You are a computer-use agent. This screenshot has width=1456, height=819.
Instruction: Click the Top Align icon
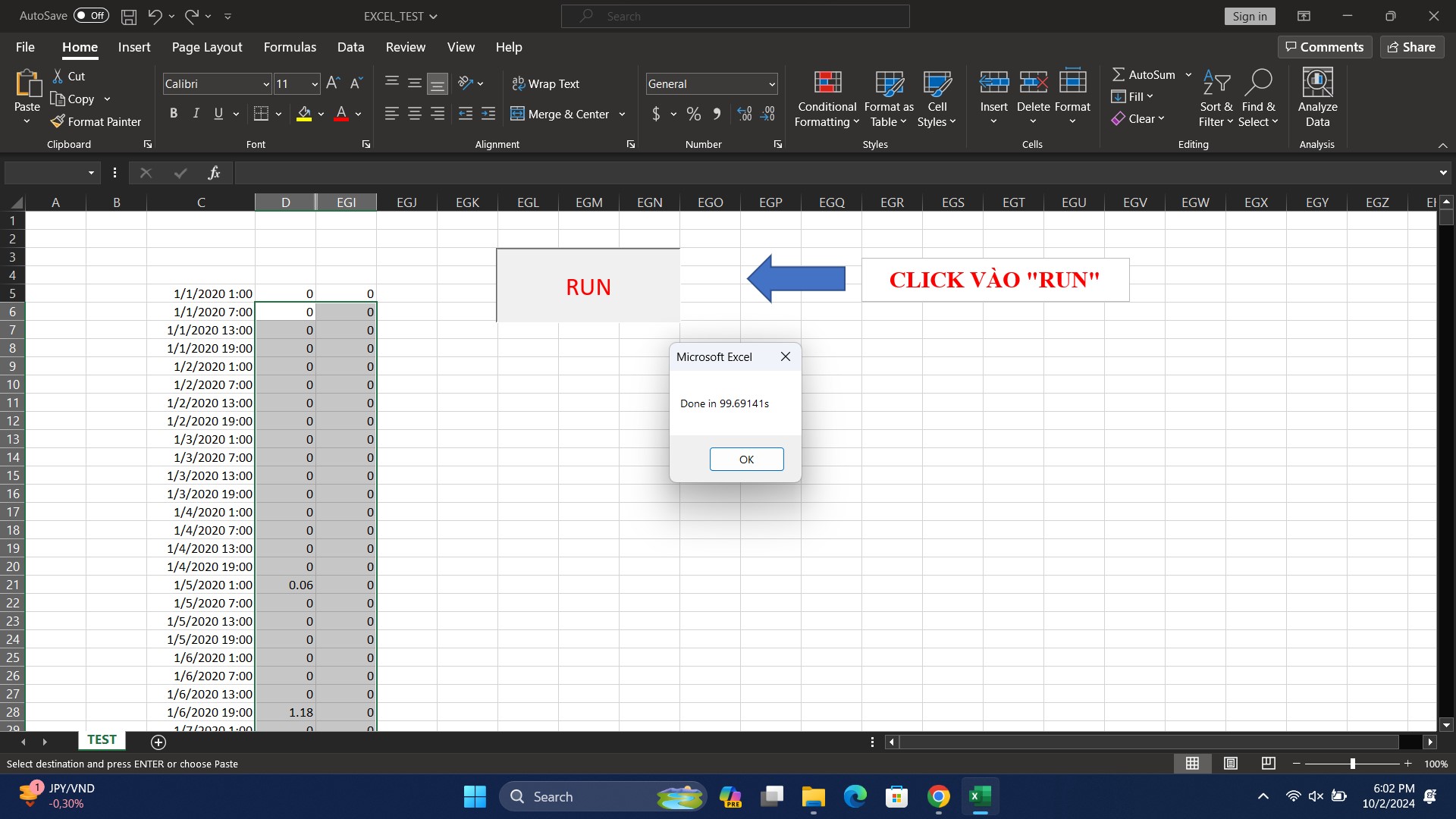[x=391, y=83]
